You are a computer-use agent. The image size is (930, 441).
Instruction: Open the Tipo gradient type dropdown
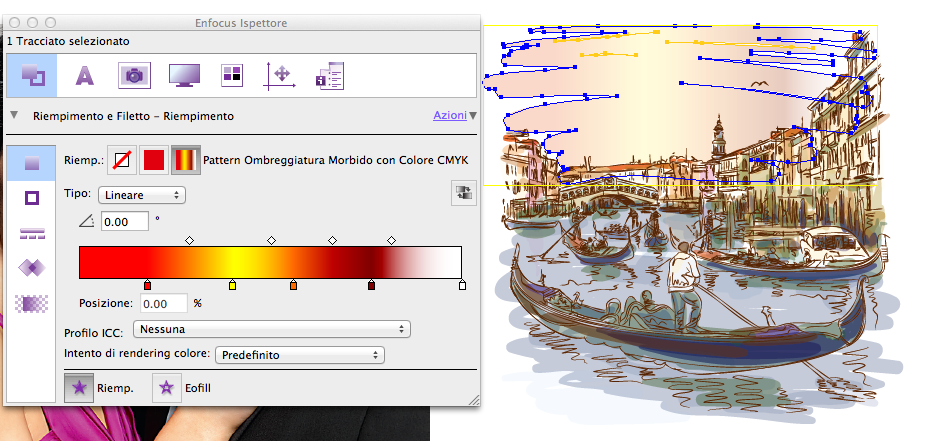140,195
